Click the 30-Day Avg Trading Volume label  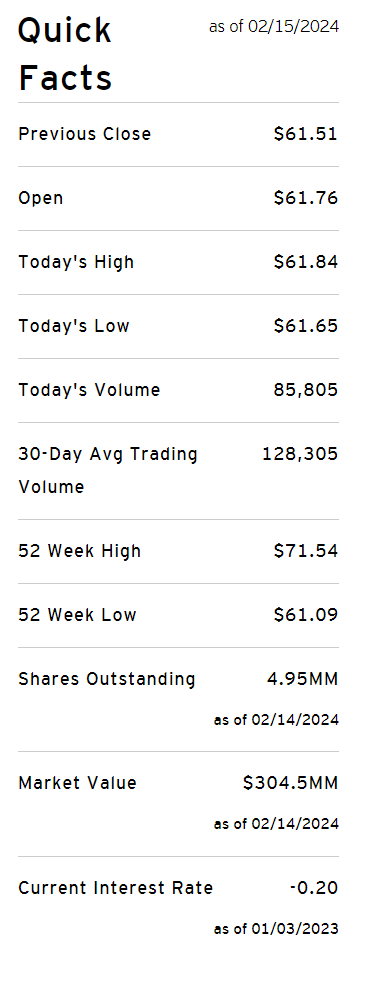pos(108,470)
